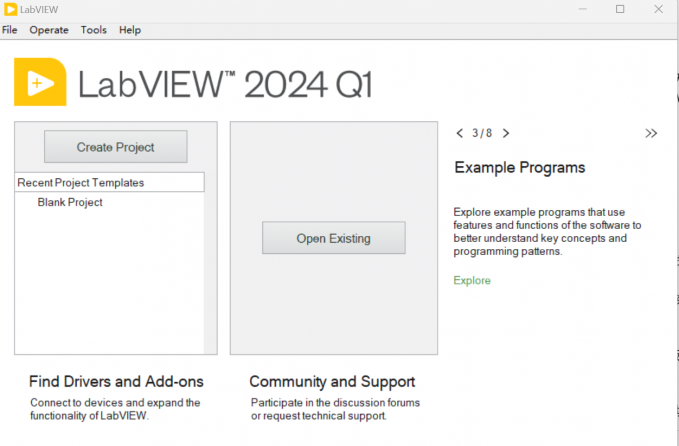Screen dimensions: 679x446
Task: Go to previous info panel page
Action: 459,133
